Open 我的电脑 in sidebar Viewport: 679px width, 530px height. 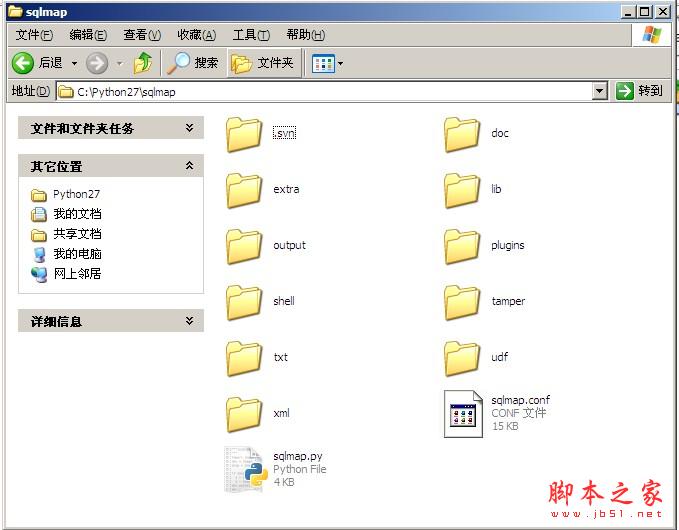point(78,254)
